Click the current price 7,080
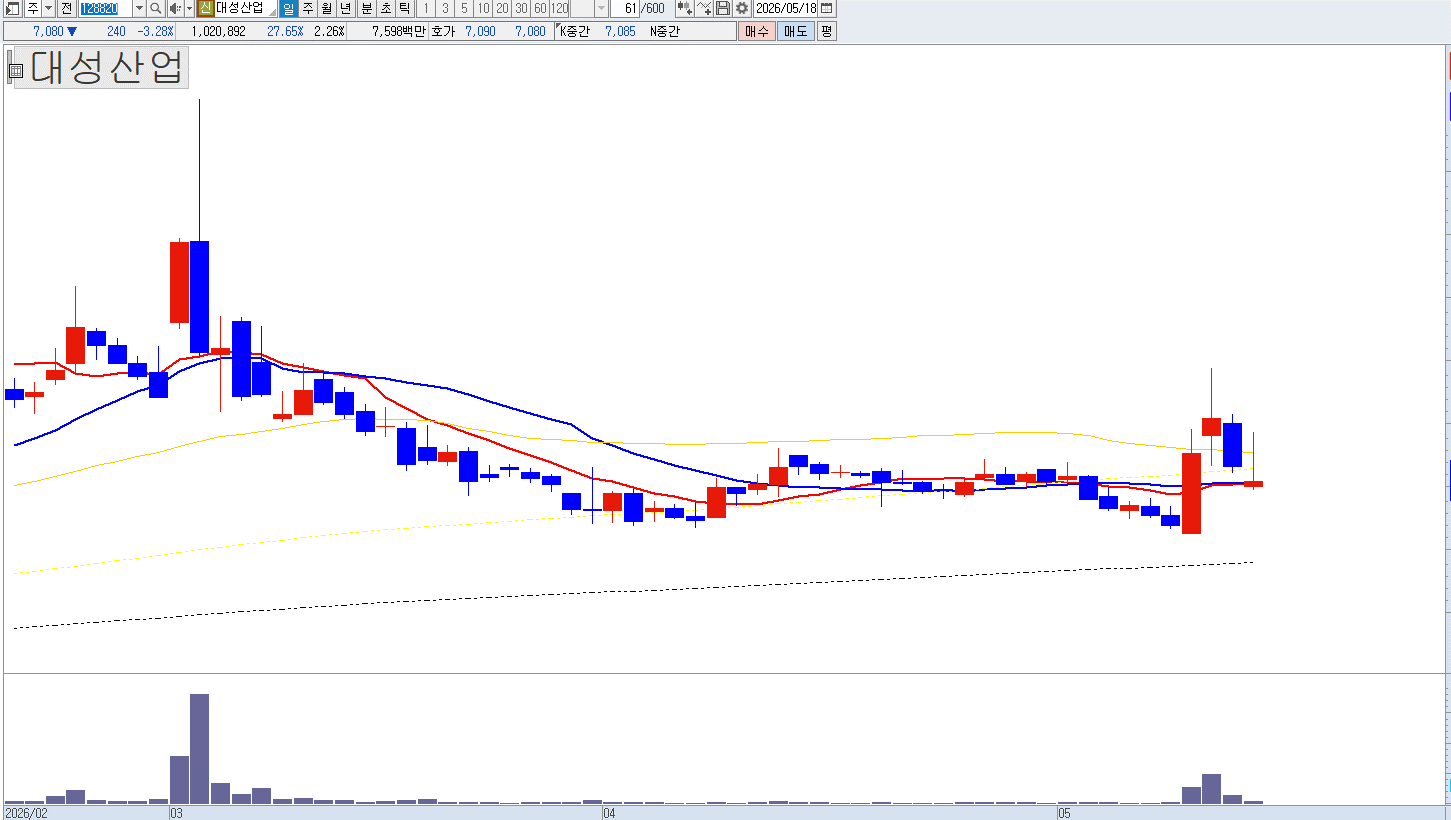 click(x=47, y=31)
